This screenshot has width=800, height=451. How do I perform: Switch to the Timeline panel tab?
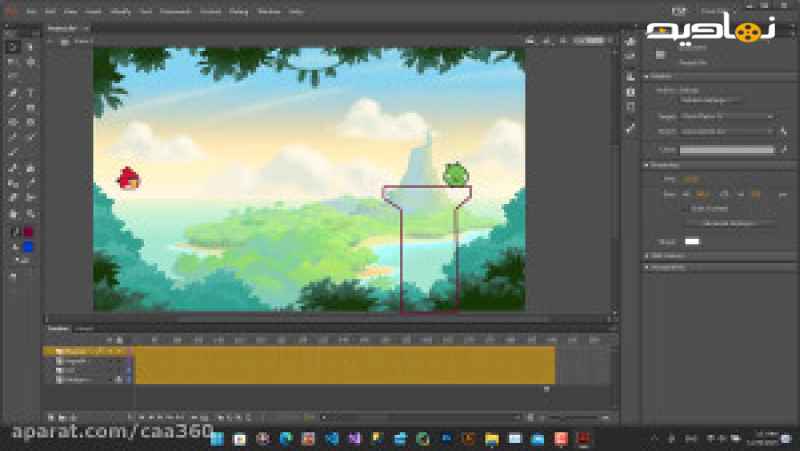(x=58, y=329)
